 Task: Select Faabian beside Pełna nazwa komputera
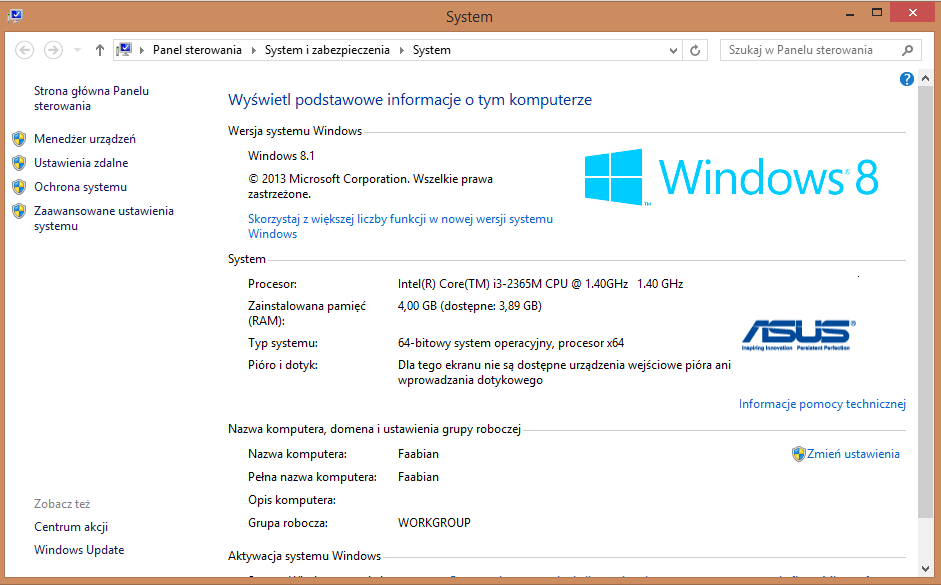[x=418, y=477]
